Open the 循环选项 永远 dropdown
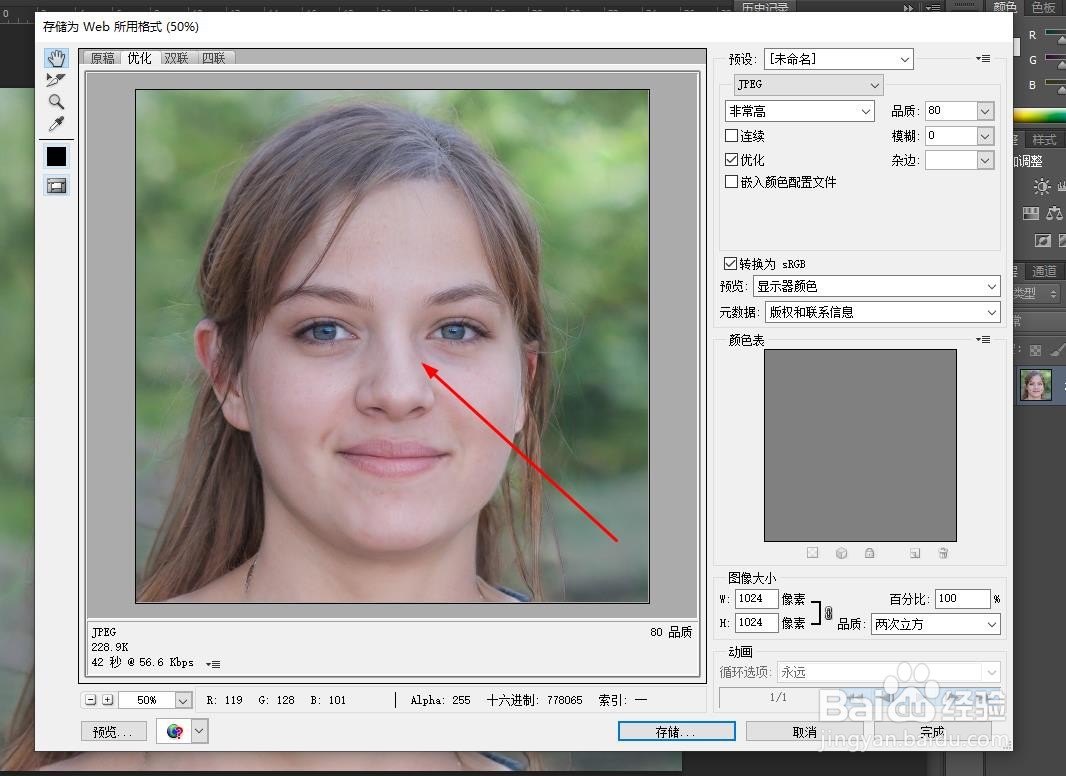 (889, 672)
